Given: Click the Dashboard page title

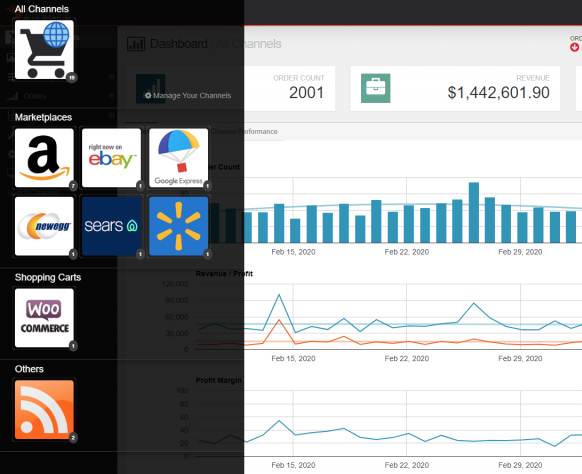Looking at the screenshot, I should (179, 44).
